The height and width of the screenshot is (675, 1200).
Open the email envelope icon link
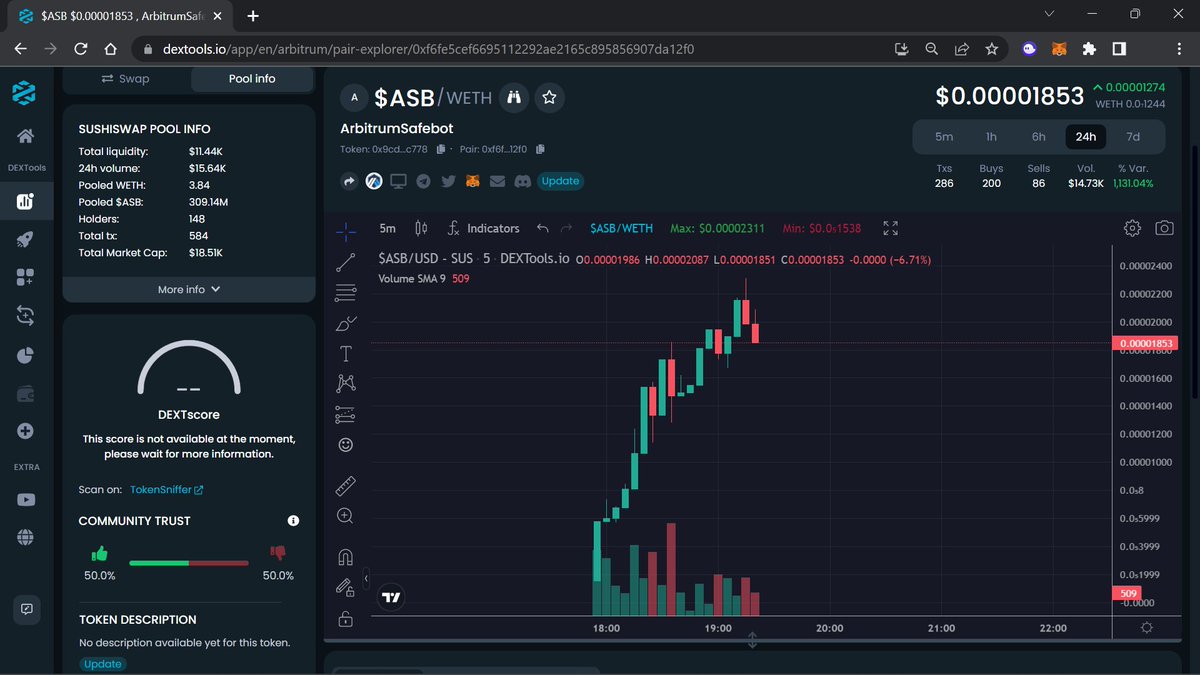497,181
